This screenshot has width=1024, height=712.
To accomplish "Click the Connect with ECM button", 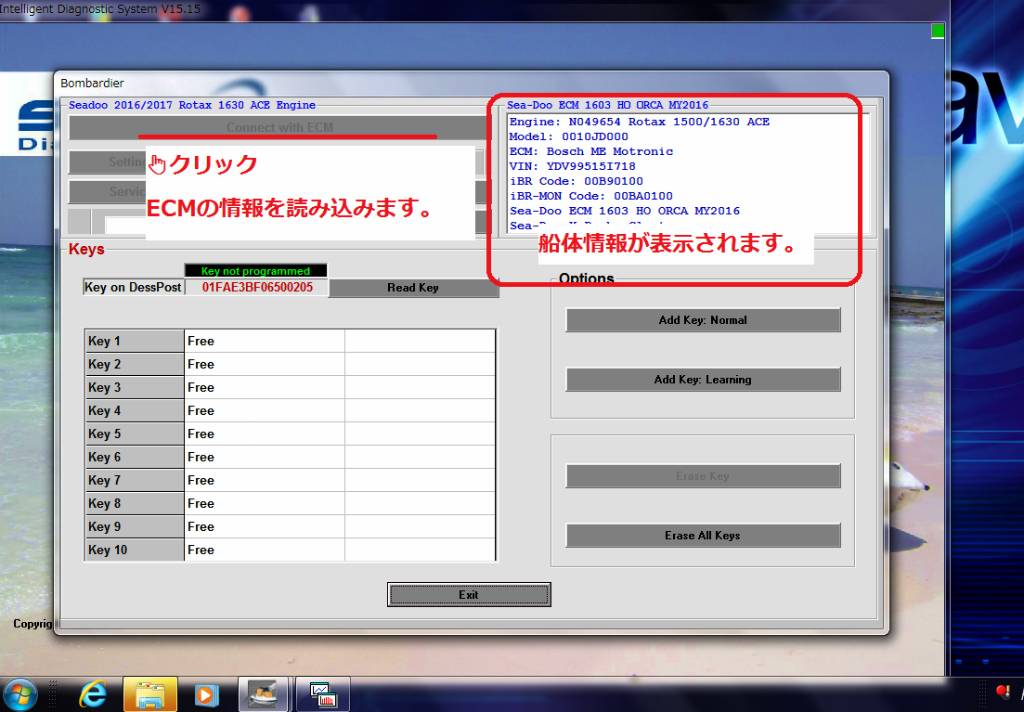I will pos(279,127).
